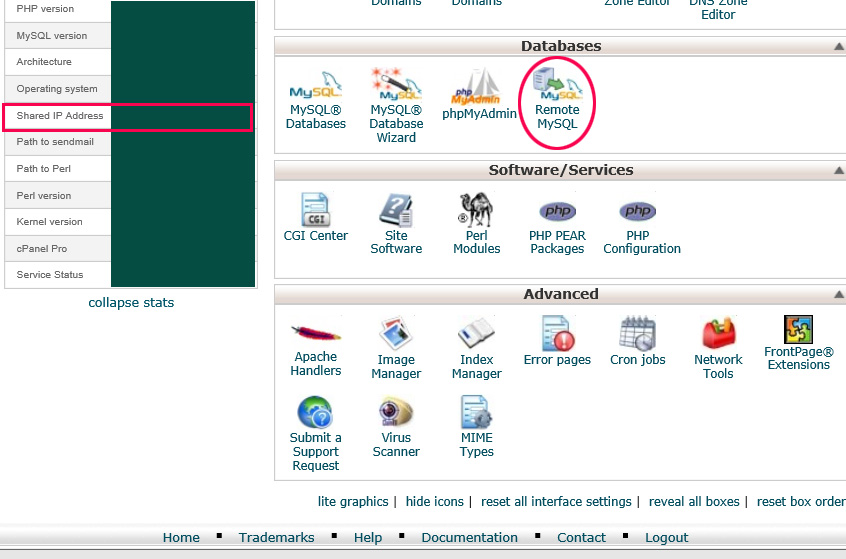
Task: Open Apache Handlers feather icon
Action: tap(316, 332)
